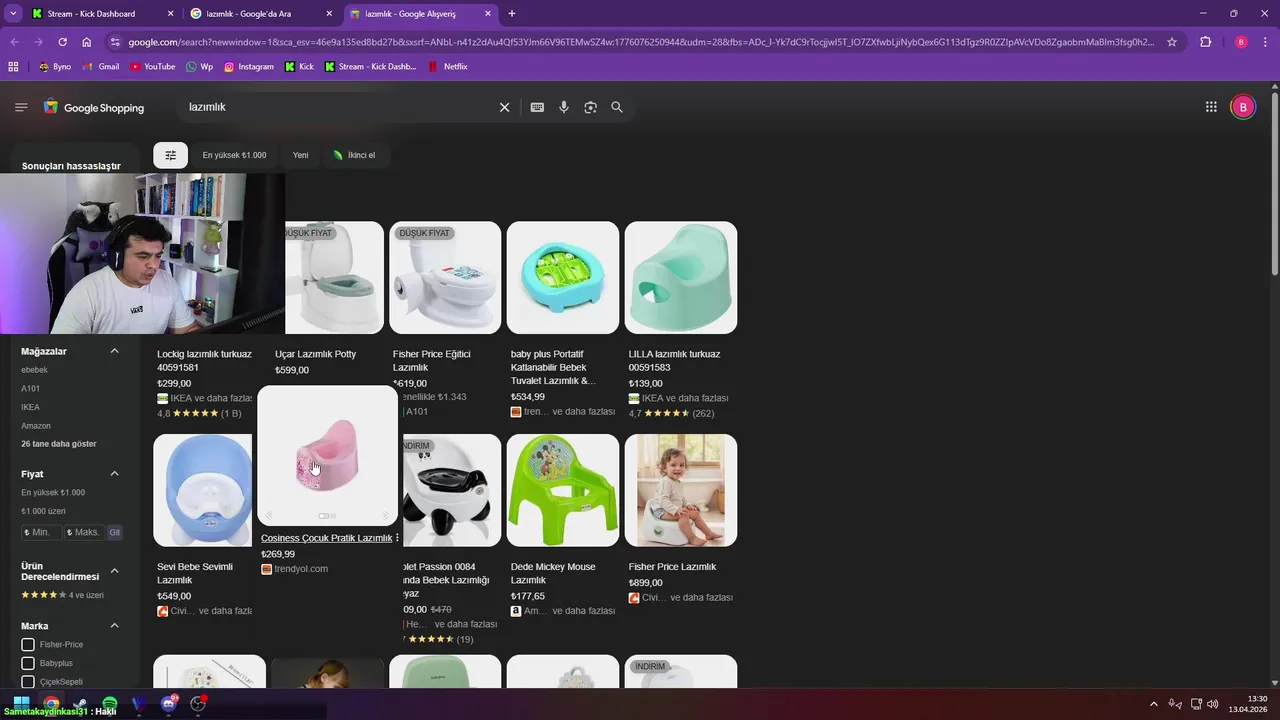This screenshot has width=1280, height=720.
Task: Open Discord from the taskbar
Action: (x=169, y=704)
